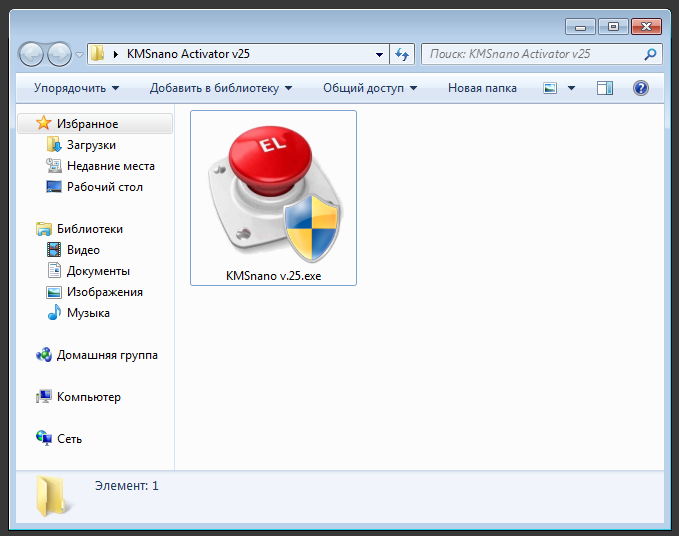Image resolution: width=679 pixels, height=536 pixels.
Task: Select Компьютер in the navigation pane
Action: 88,397
